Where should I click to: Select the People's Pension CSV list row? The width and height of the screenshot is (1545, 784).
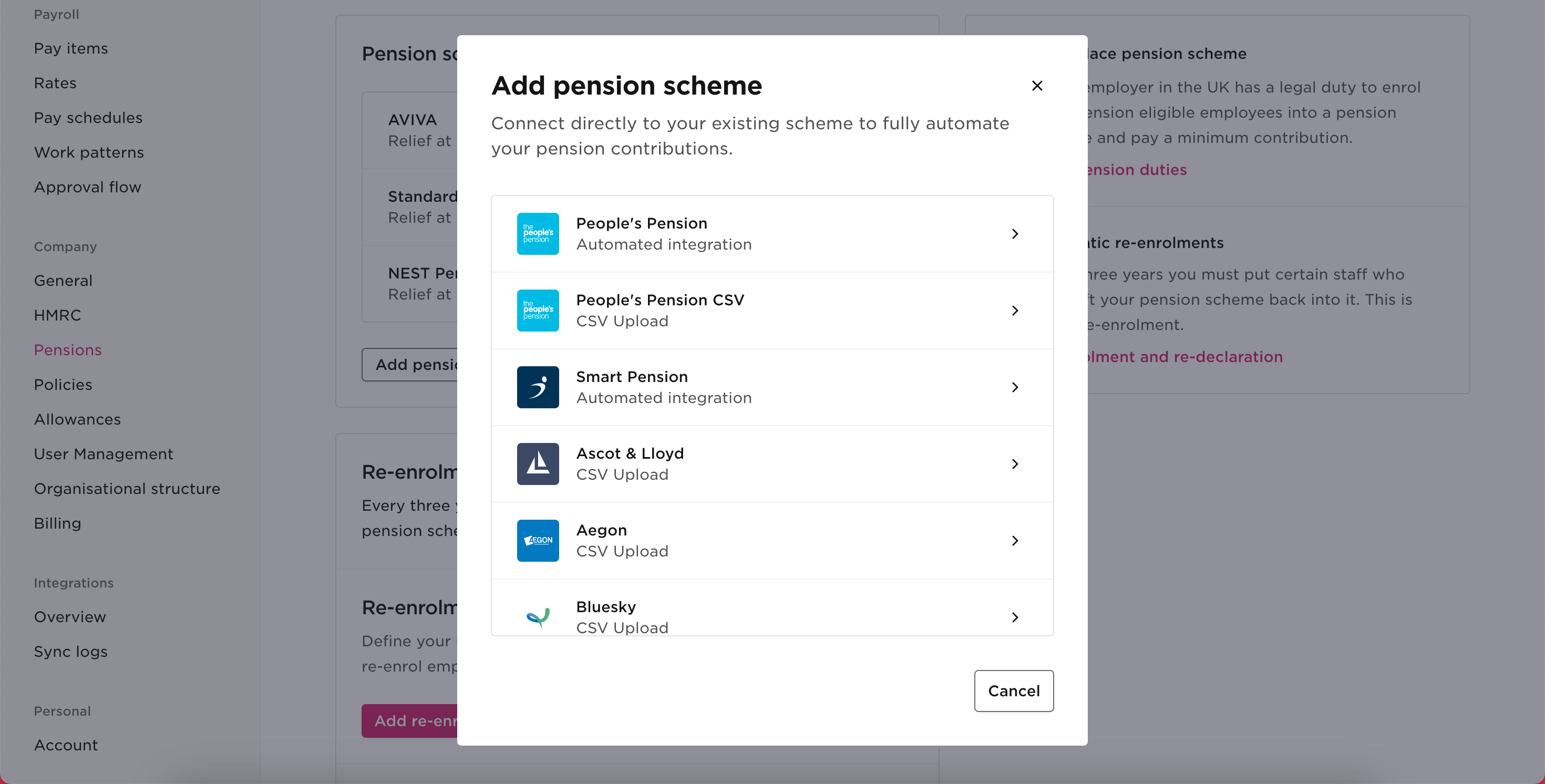[x=772, y=310]
